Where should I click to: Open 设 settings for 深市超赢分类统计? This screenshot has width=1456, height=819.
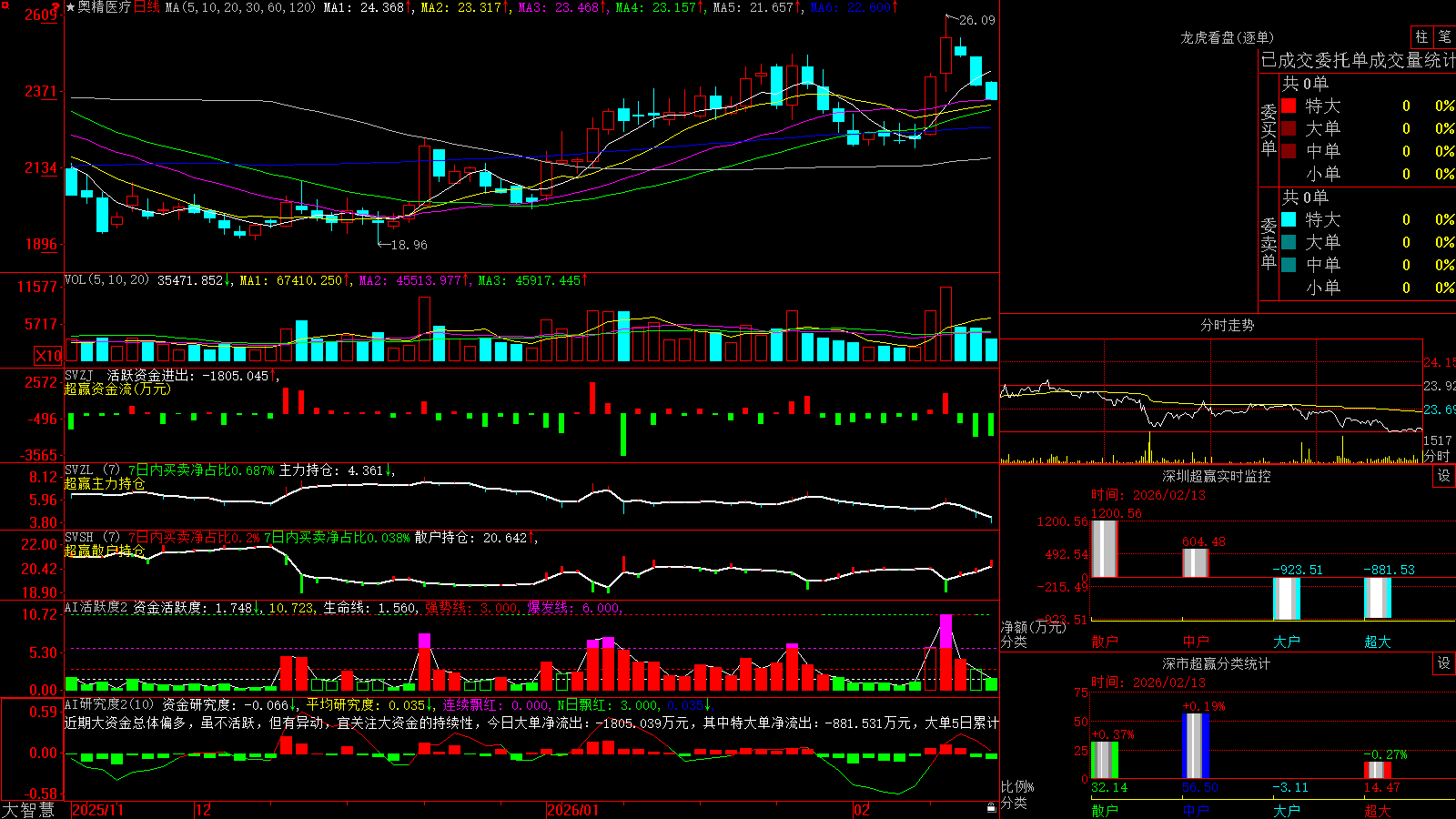click(1444, 663)
